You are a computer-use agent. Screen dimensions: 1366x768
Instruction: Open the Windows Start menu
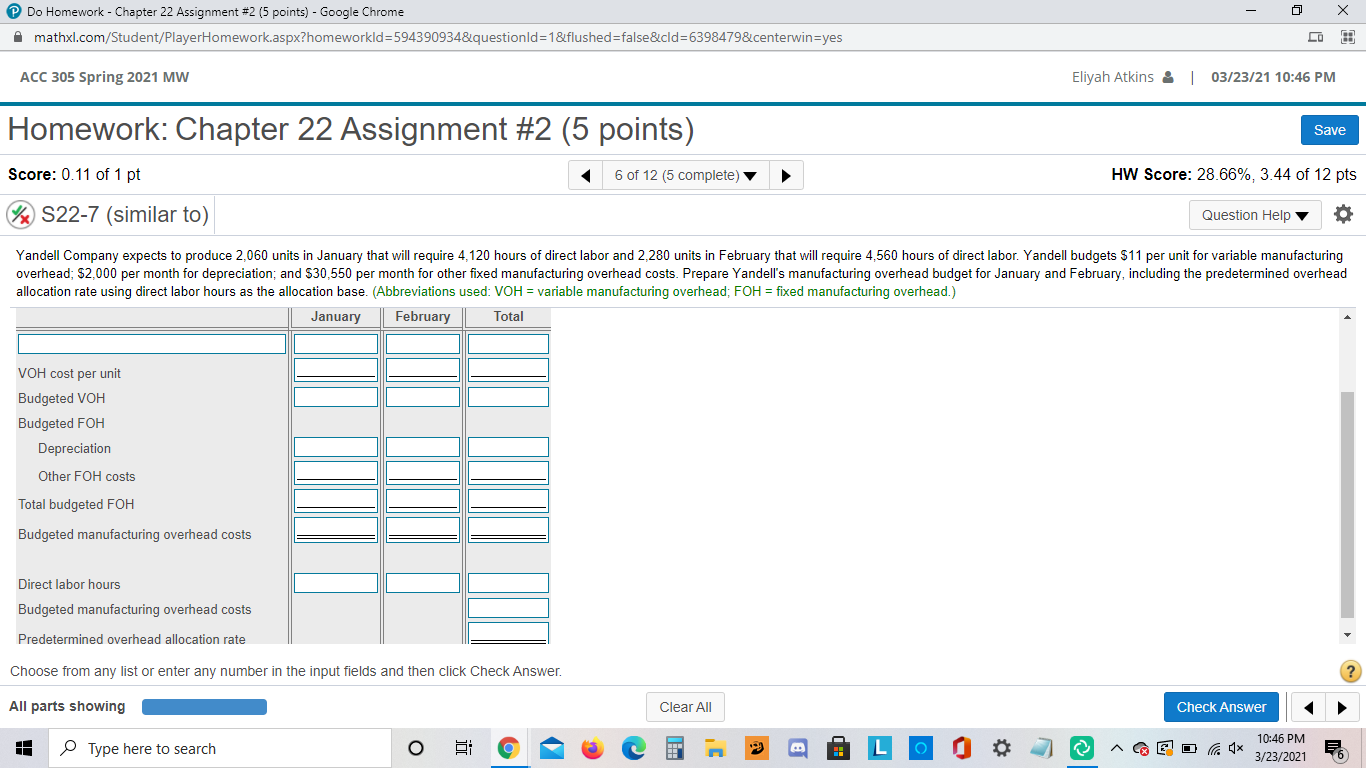23,747
